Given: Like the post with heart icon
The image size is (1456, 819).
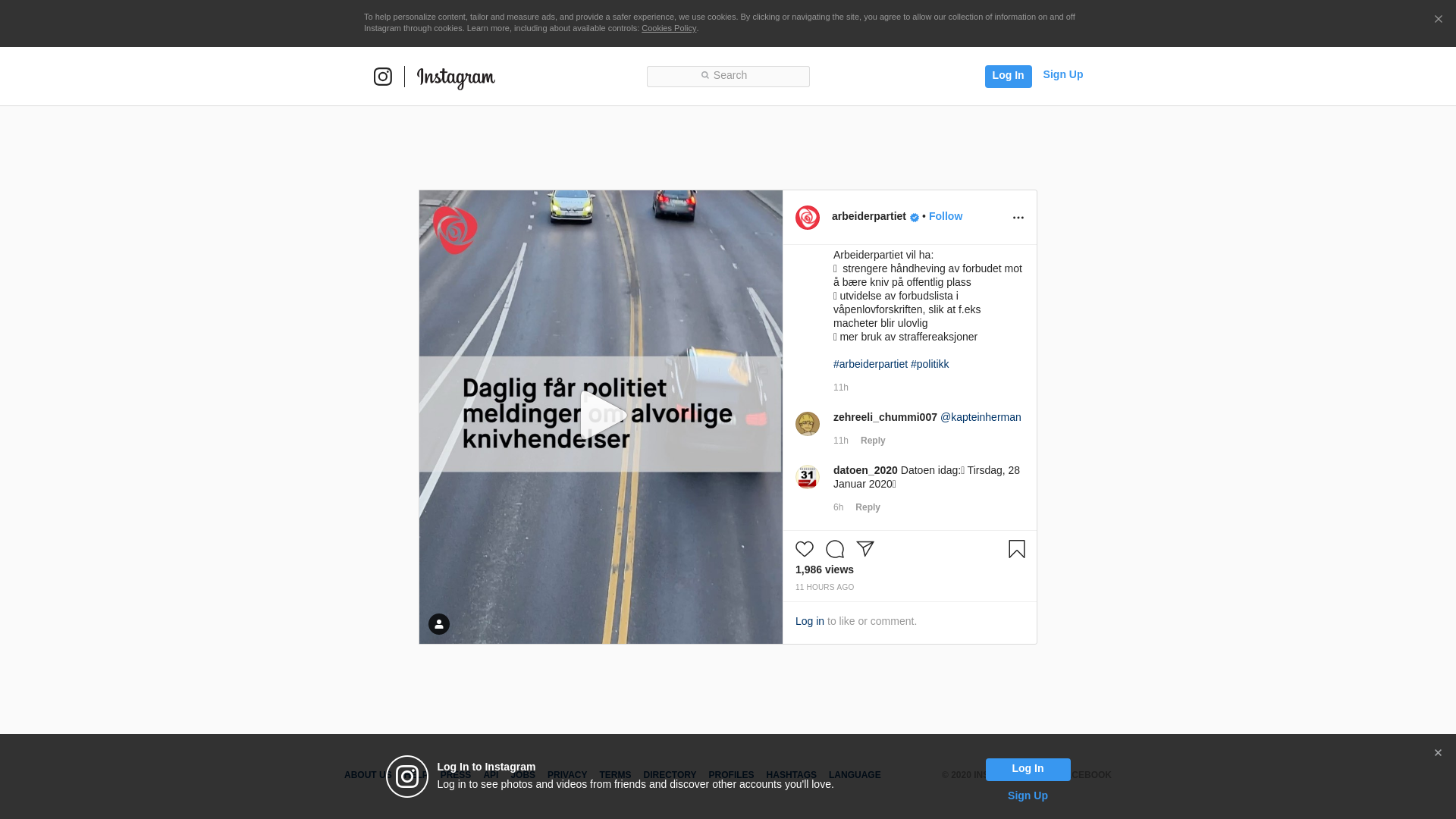Looking at the screenshot, I should (805, 549).
